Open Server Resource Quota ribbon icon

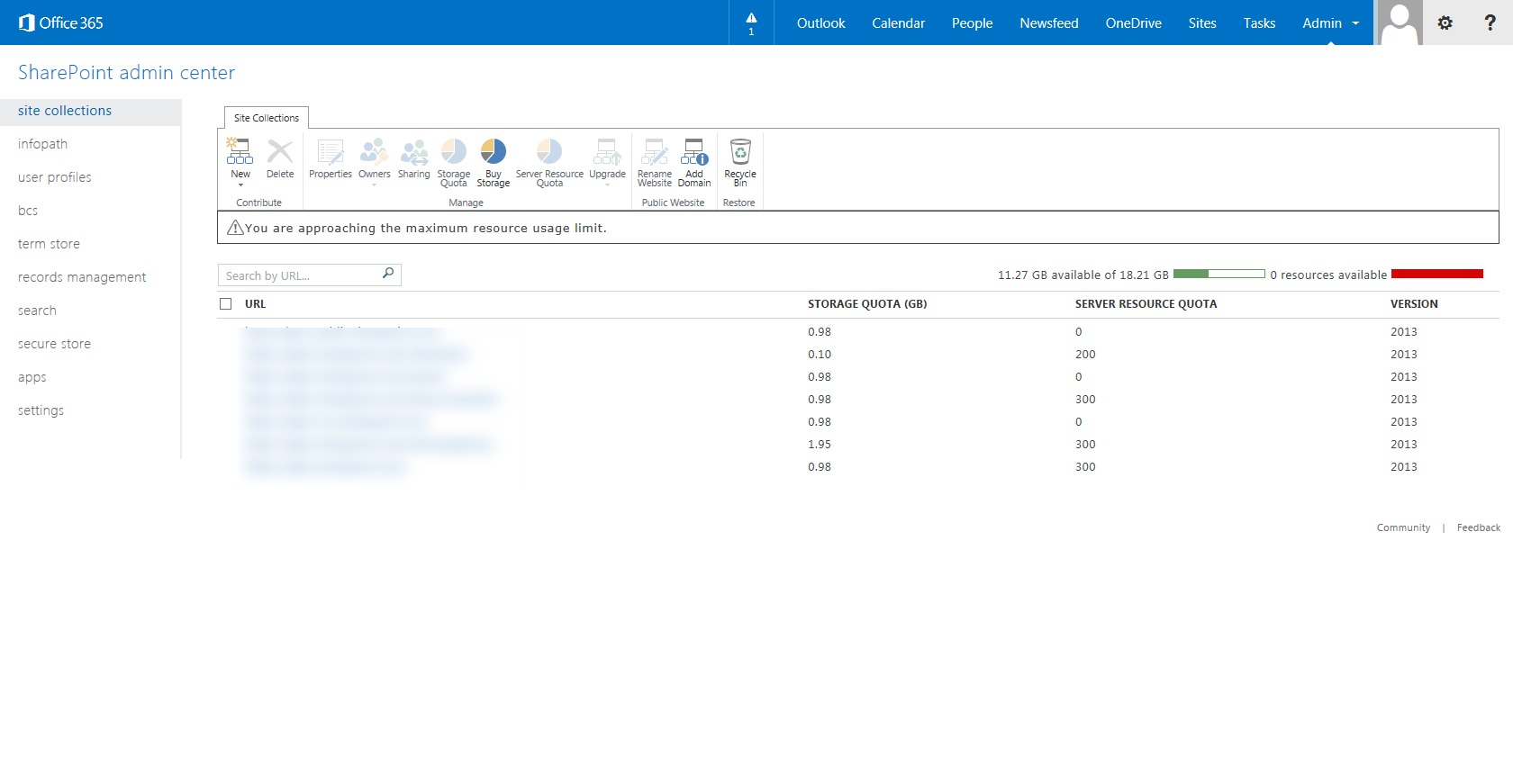(x=549, y=151)
